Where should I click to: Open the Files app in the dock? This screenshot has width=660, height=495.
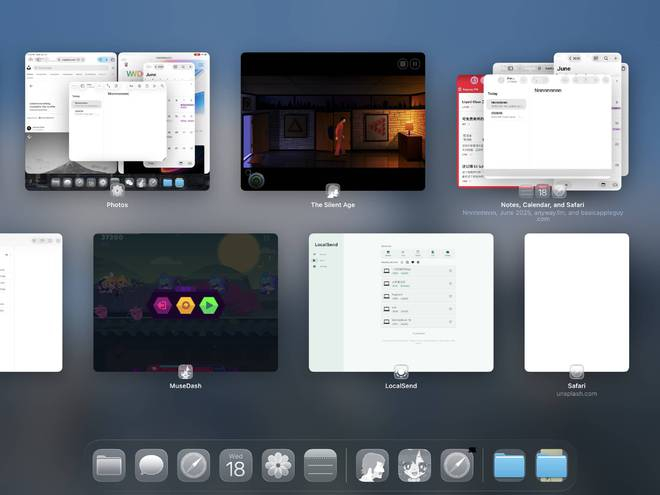pos(109,465)
